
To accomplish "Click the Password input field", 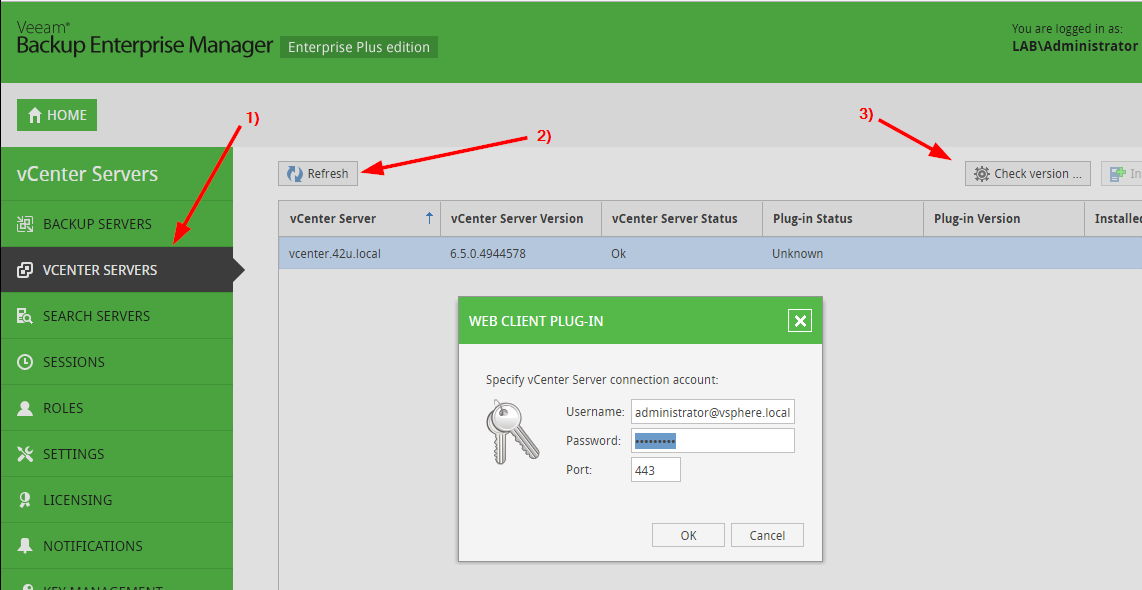I will coord(712,441).
